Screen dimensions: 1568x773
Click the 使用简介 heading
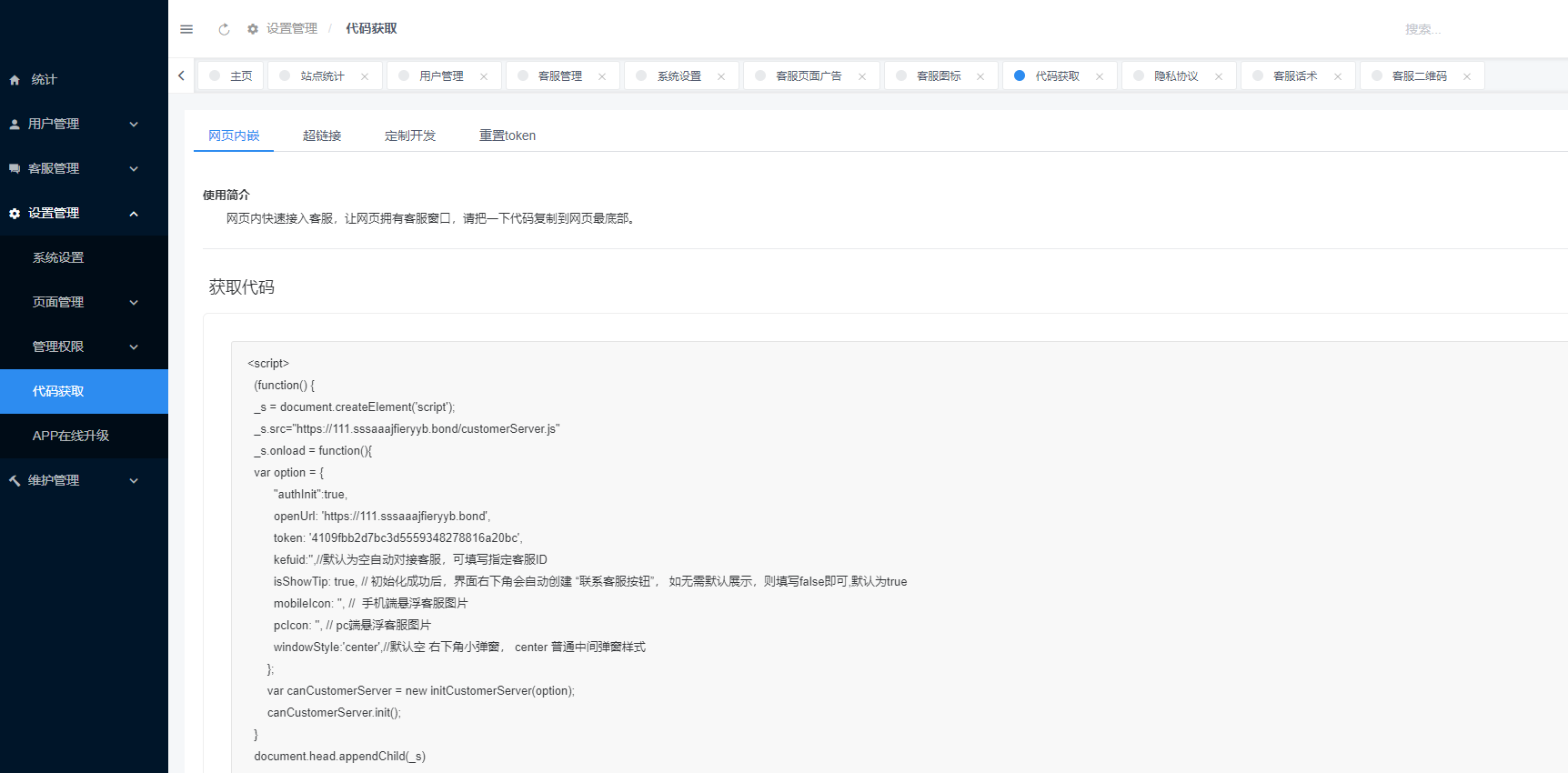pyautogui.click(x=226, y=195)
